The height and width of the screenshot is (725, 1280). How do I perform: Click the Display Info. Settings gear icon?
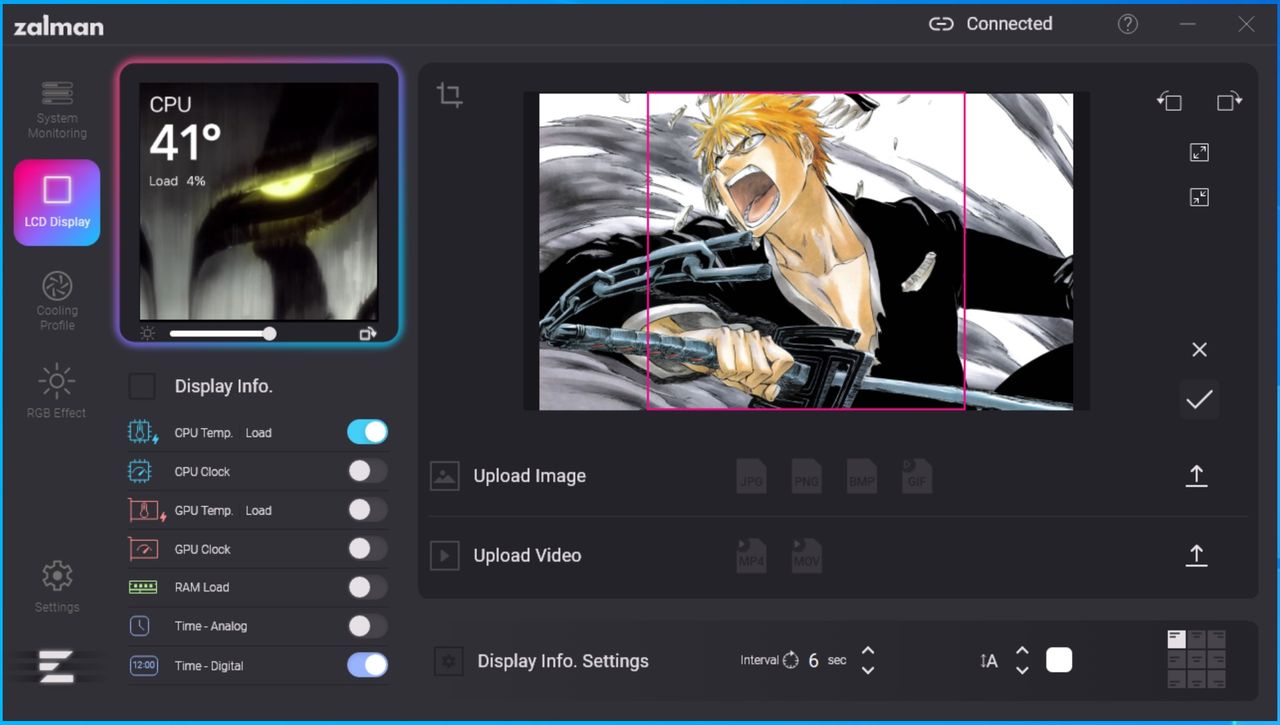[448, 661]
